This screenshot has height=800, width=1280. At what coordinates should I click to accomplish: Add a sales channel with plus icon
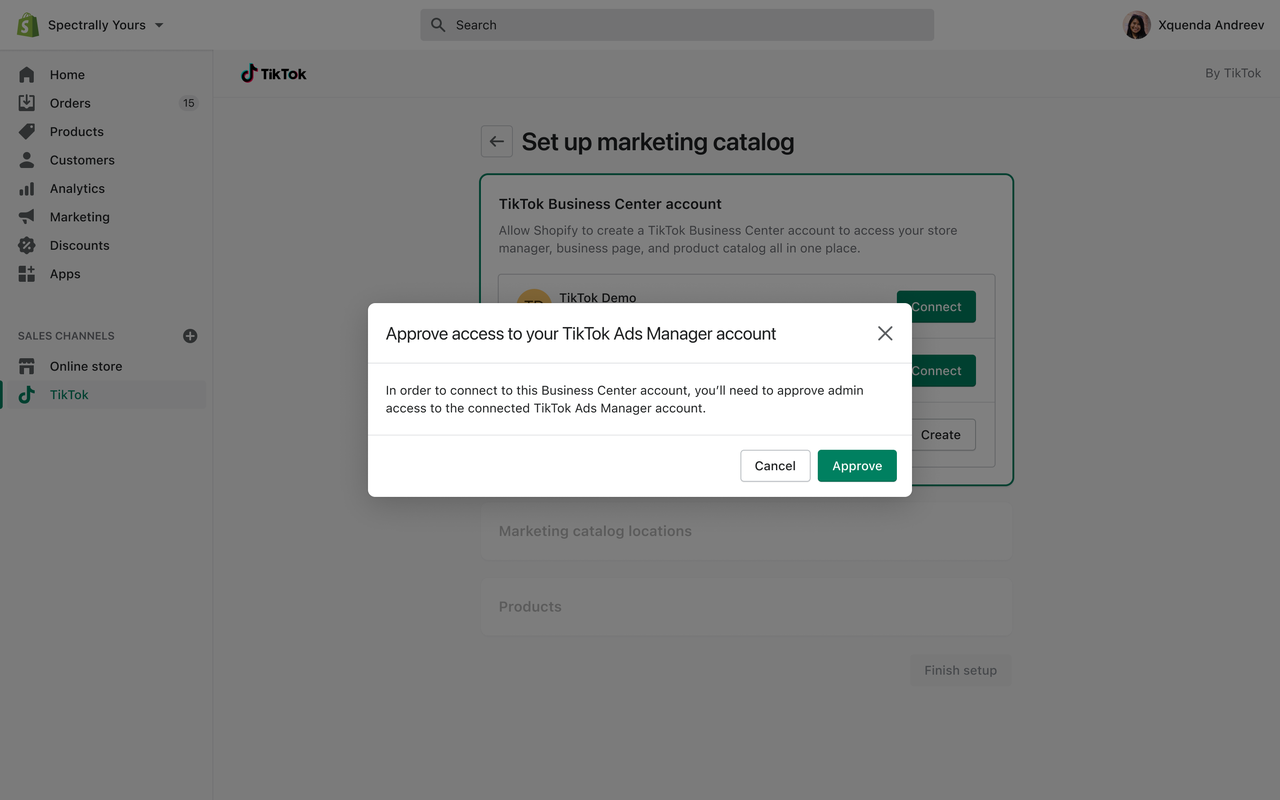click(190, 336)
